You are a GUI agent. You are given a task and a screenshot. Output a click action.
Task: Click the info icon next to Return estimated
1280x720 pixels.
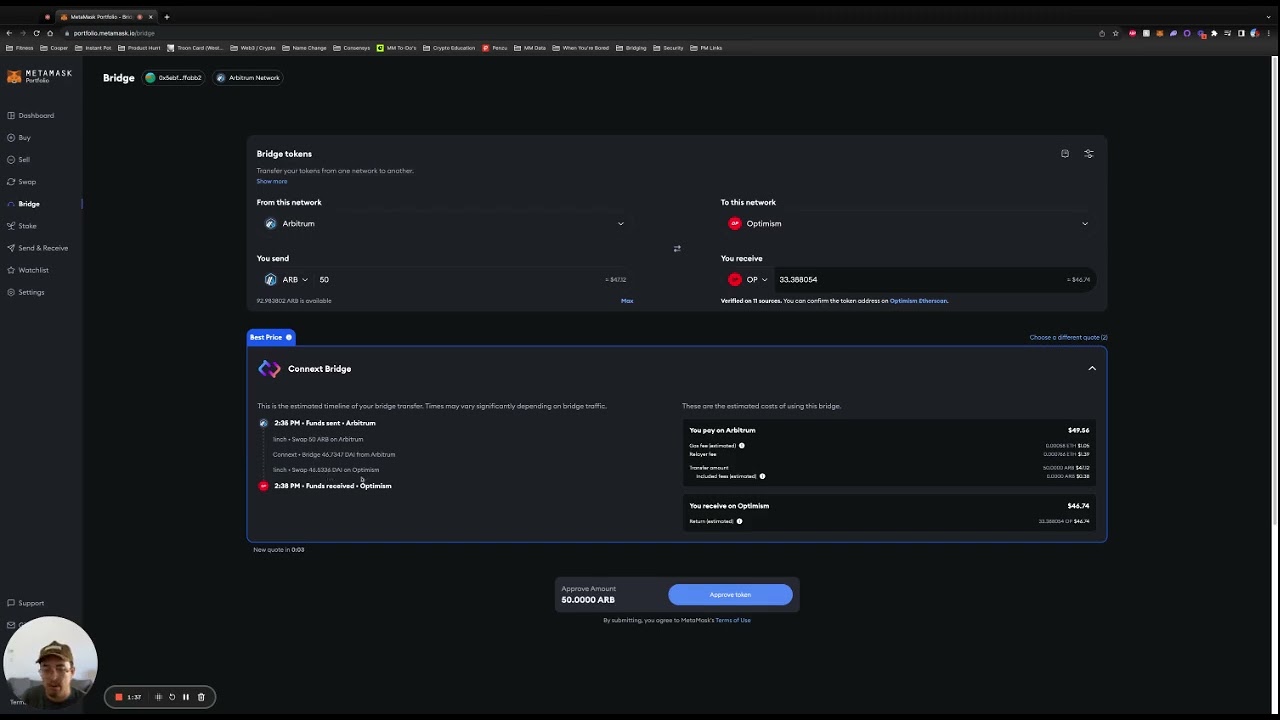739,521
